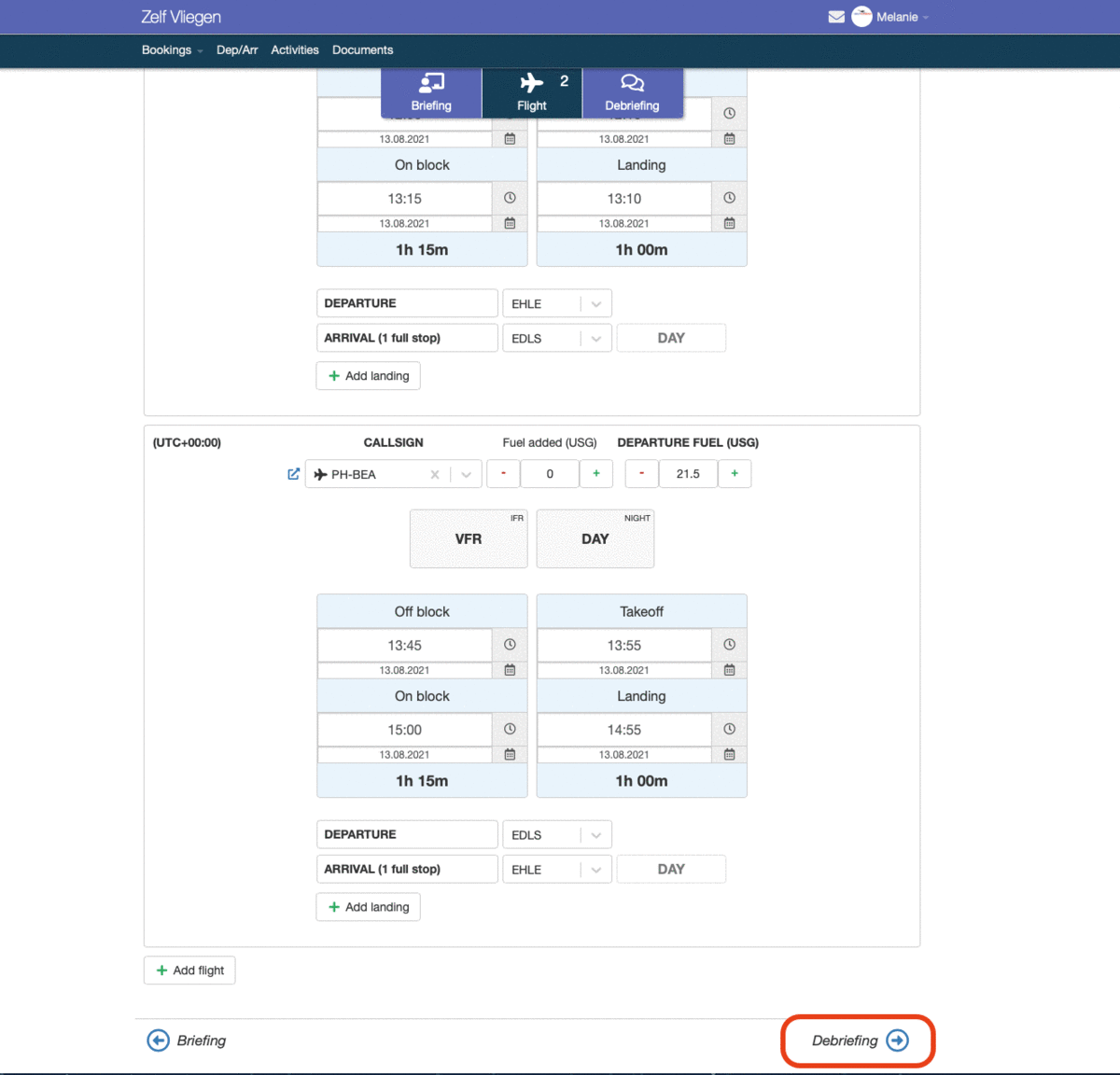Viewport: 1120px width, 1075px height.
Task: Edit the Fuel added 0 field
Action: pos(550,473)
